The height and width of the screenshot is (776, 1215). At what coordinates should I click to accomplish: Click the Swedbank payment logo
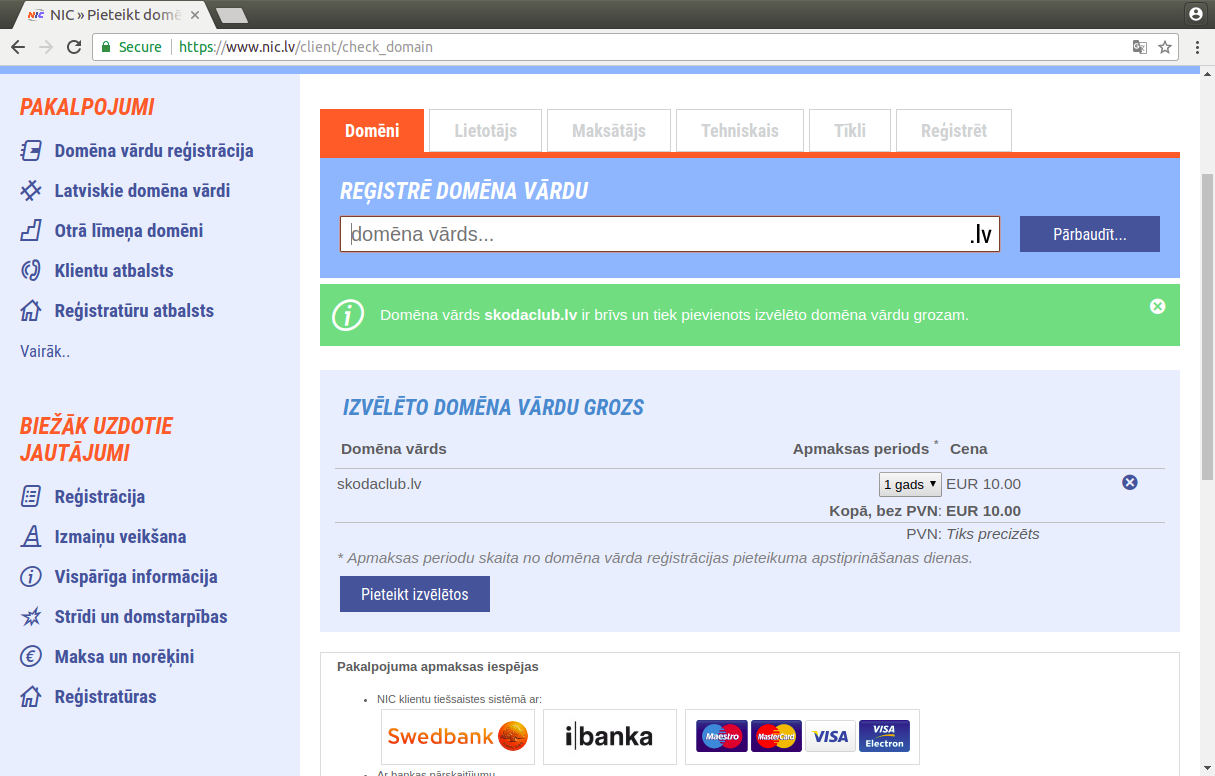pos(458,737)
